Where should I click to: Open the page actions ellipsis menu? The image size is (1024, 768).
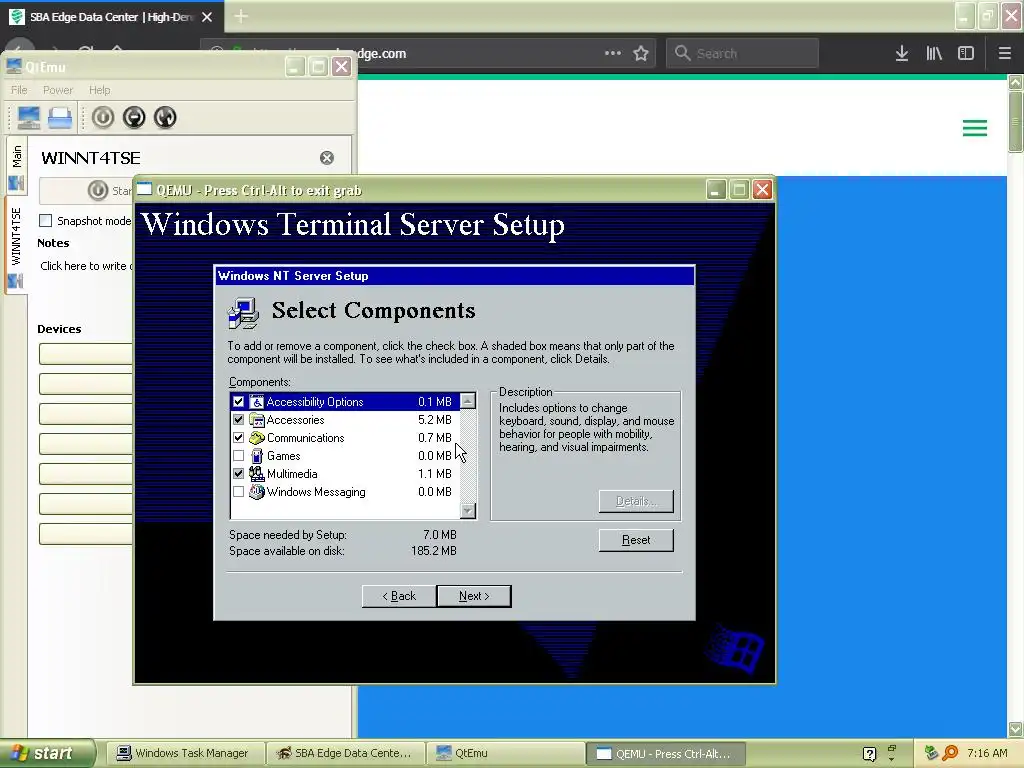pos(613,54)
